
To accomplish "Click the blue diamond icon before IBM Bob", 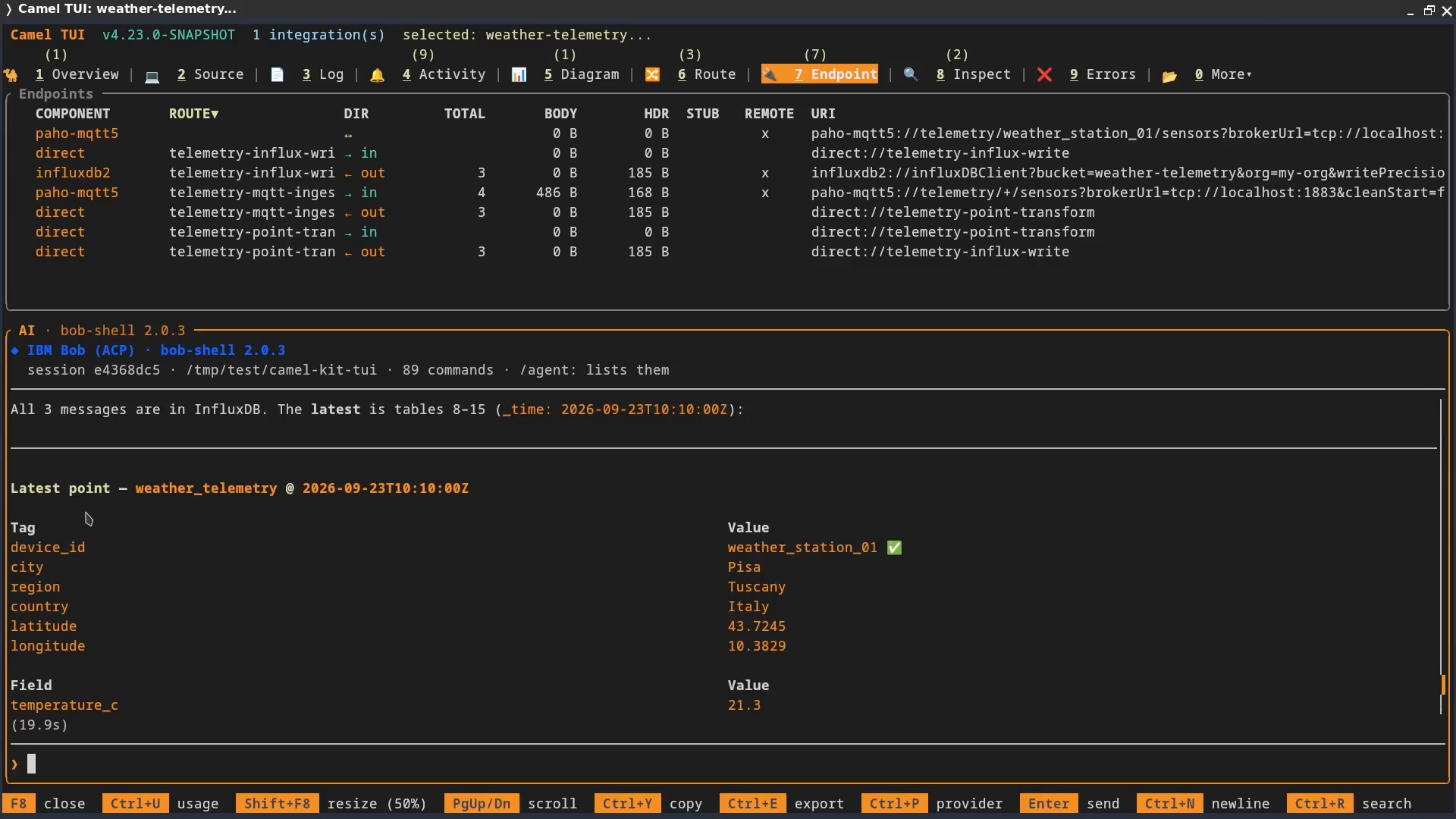I will [x=14, y=350].
